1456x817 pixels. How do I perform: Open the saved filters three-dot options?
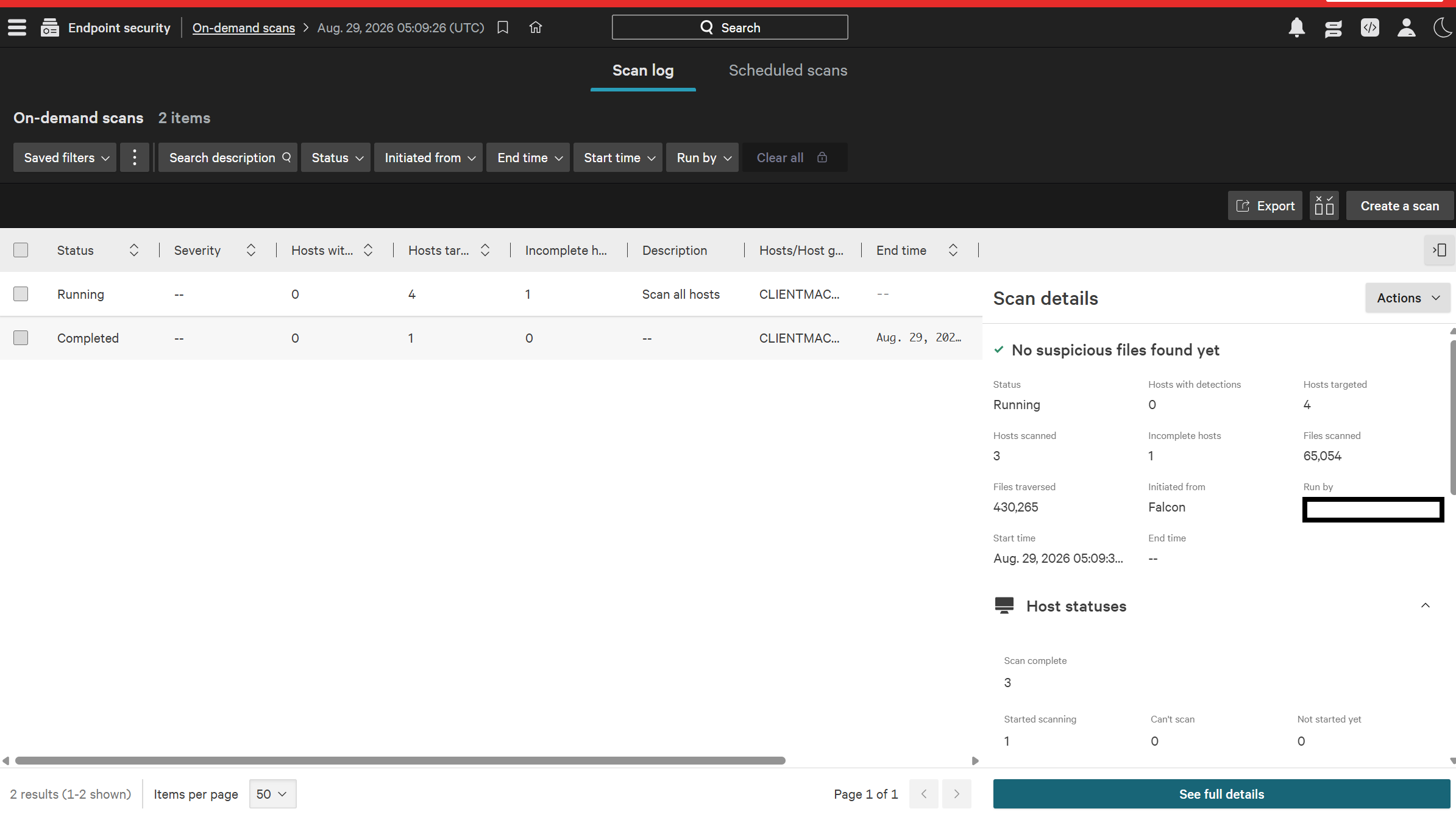point(135,157)
